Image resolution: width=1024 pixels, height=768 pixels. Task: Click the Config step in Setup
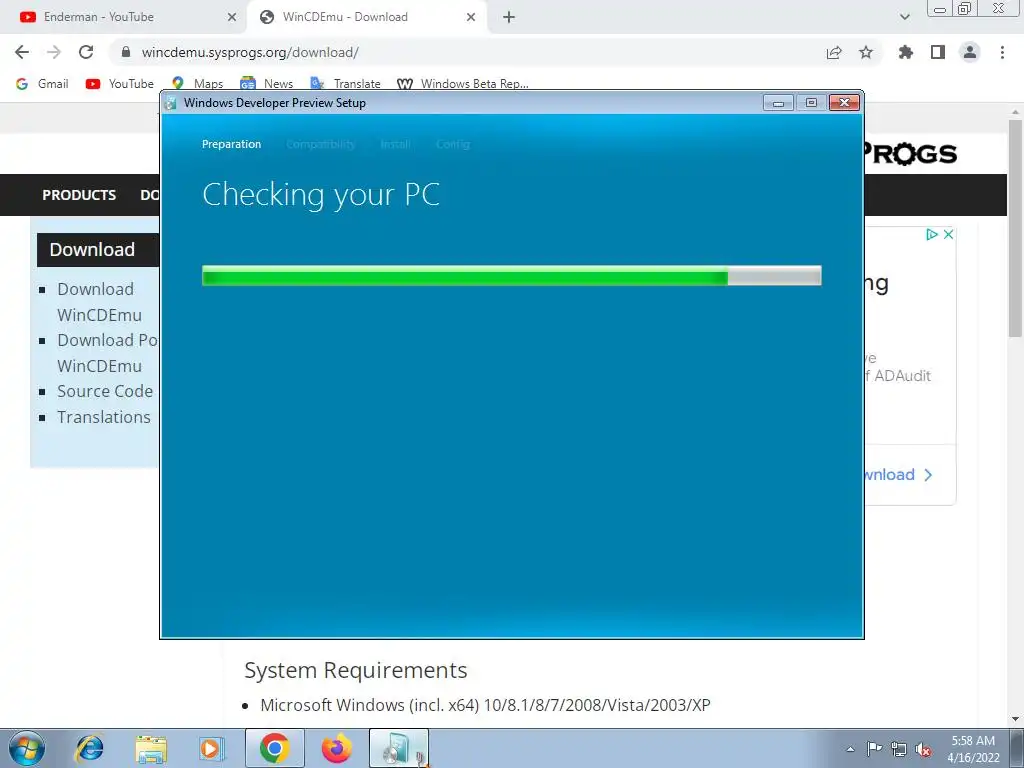(x=453, y=144)
